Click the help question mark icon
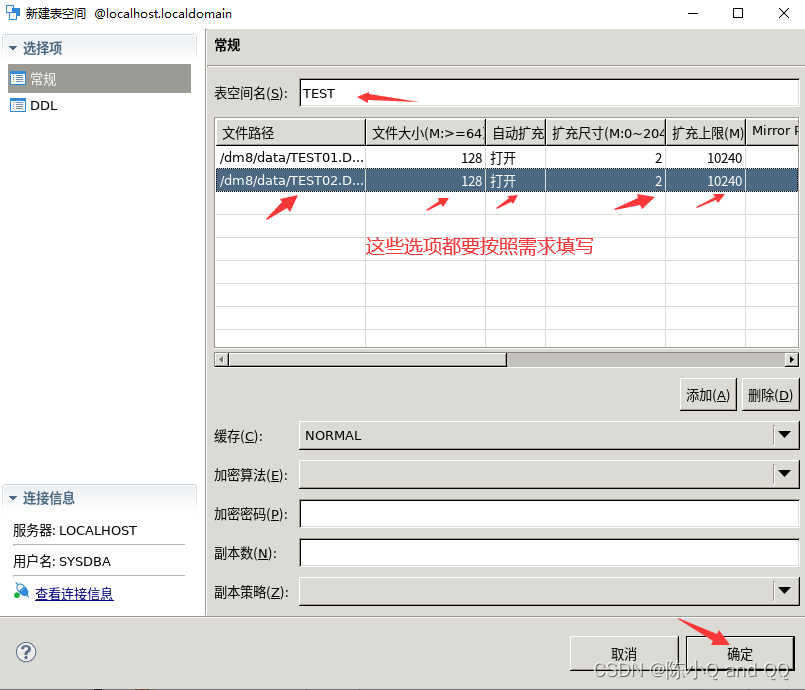The width and height of the screenshot is (805, 690). click(x=25, y=653)
